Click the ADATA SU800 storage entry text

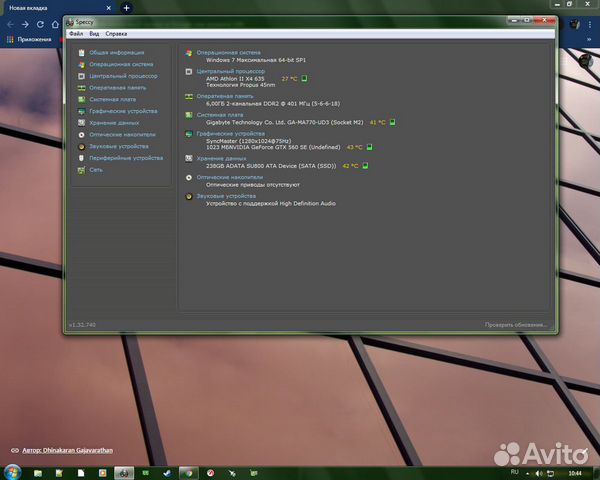pyautogui.click(x=271, y=166)
